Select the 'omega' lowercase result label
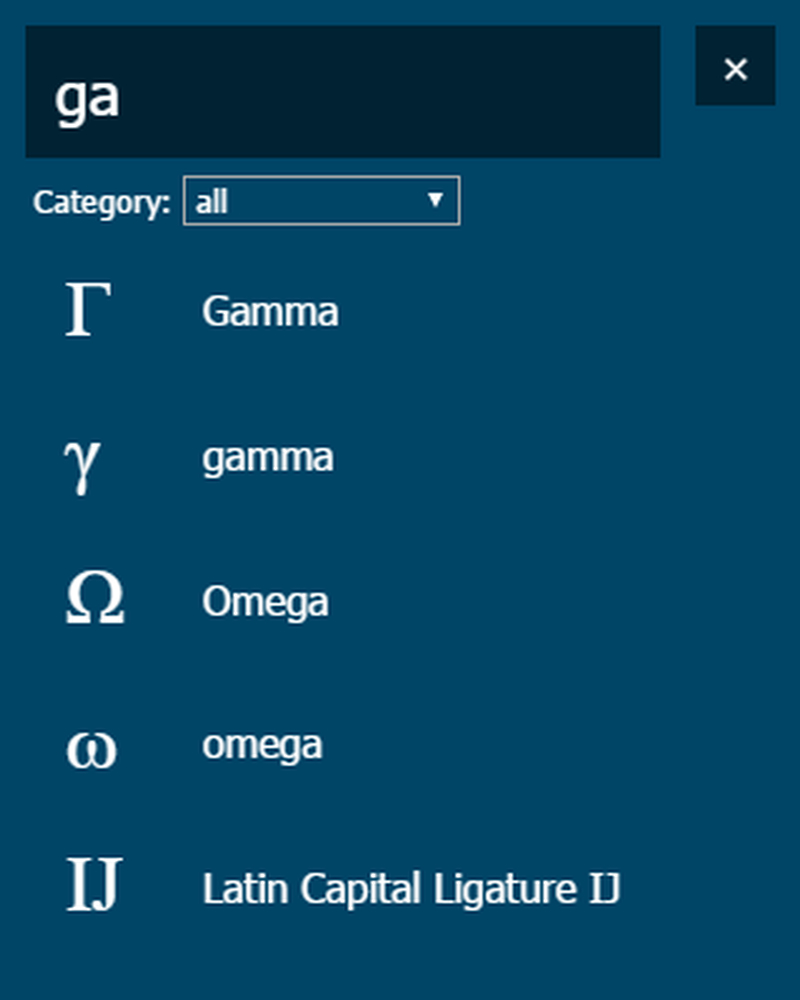Image resolution: width=800 pixels, height=1000 pixels. tap(262, 746)
